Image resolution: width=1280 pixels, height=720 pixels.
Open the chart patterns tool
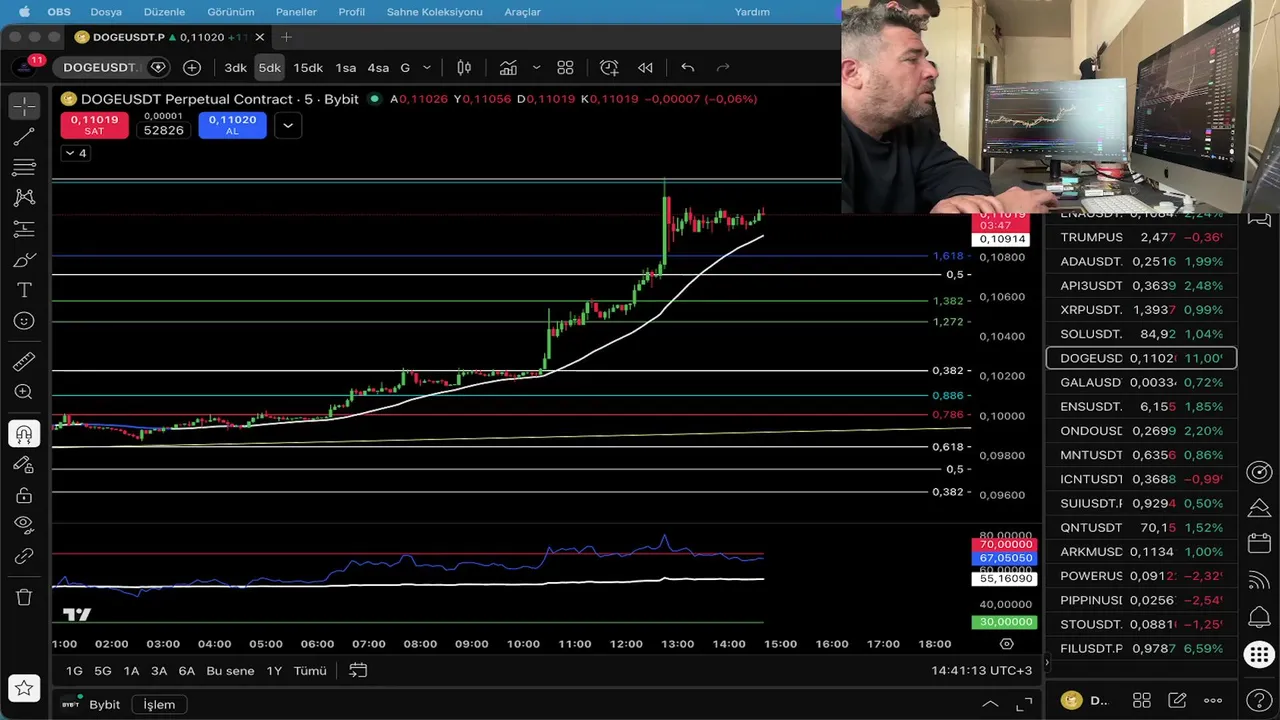coord(24,198)
